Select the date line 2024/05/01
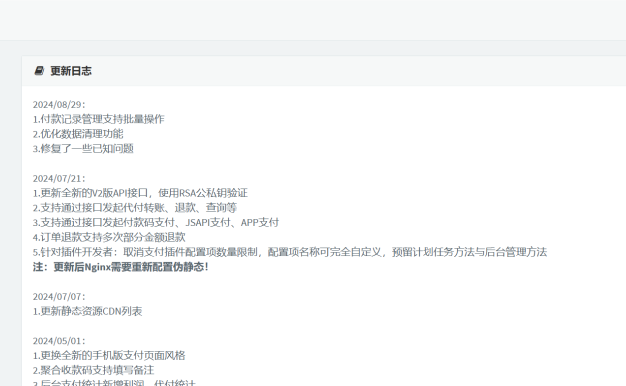 point(59,341)
